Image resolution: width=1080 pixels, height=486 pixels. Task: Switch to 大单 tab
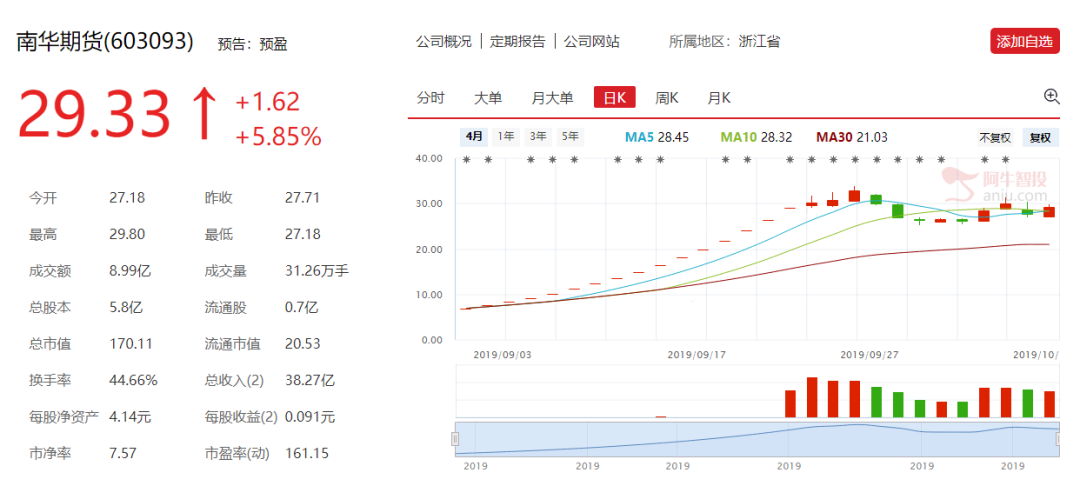488,98
